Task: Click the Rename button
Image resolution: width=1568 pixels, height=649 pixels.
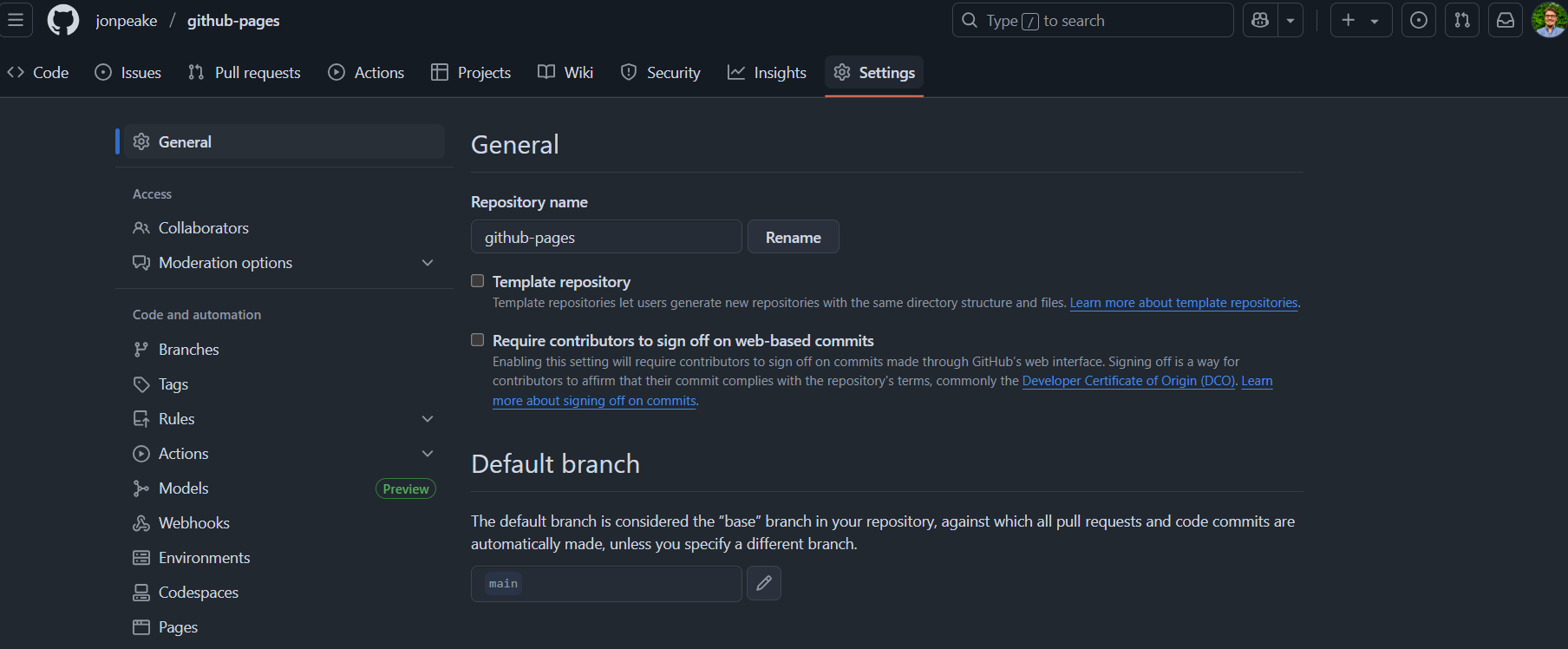Action: coord(794,237)
